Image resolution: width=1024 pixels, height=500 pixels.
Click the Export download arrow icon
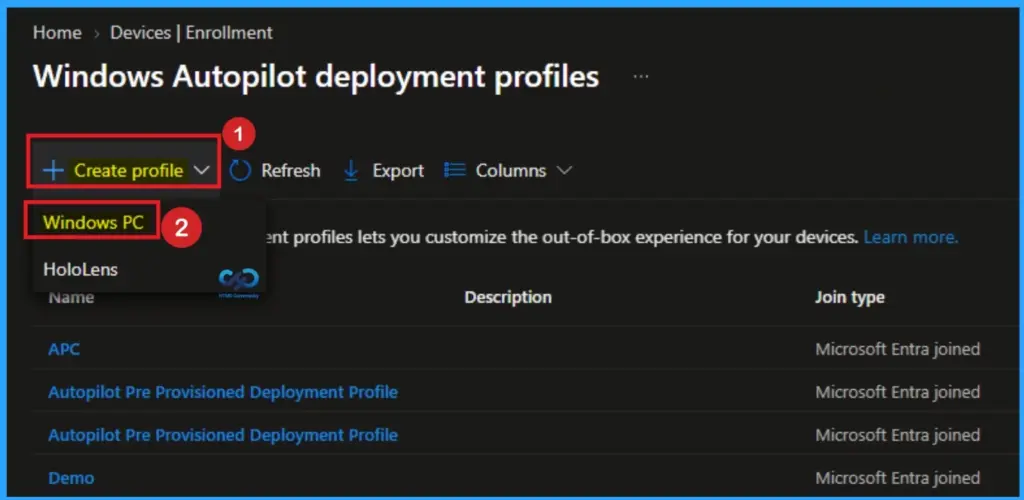(351, 171)
